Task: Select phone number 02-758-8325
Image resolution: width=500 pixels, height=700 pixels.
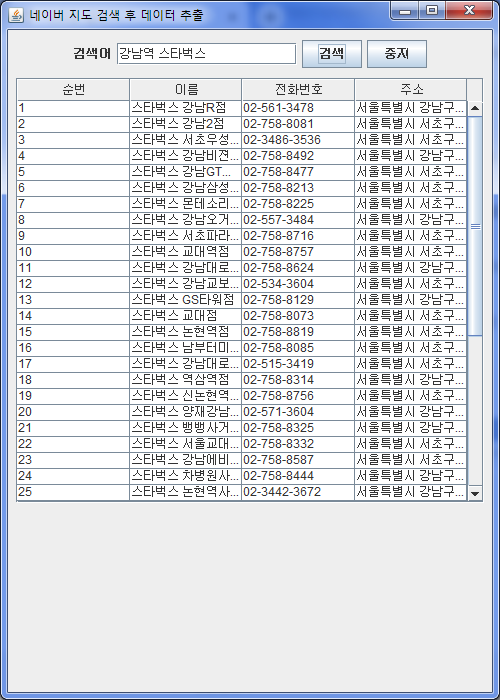Action: (x=298, y=428)
